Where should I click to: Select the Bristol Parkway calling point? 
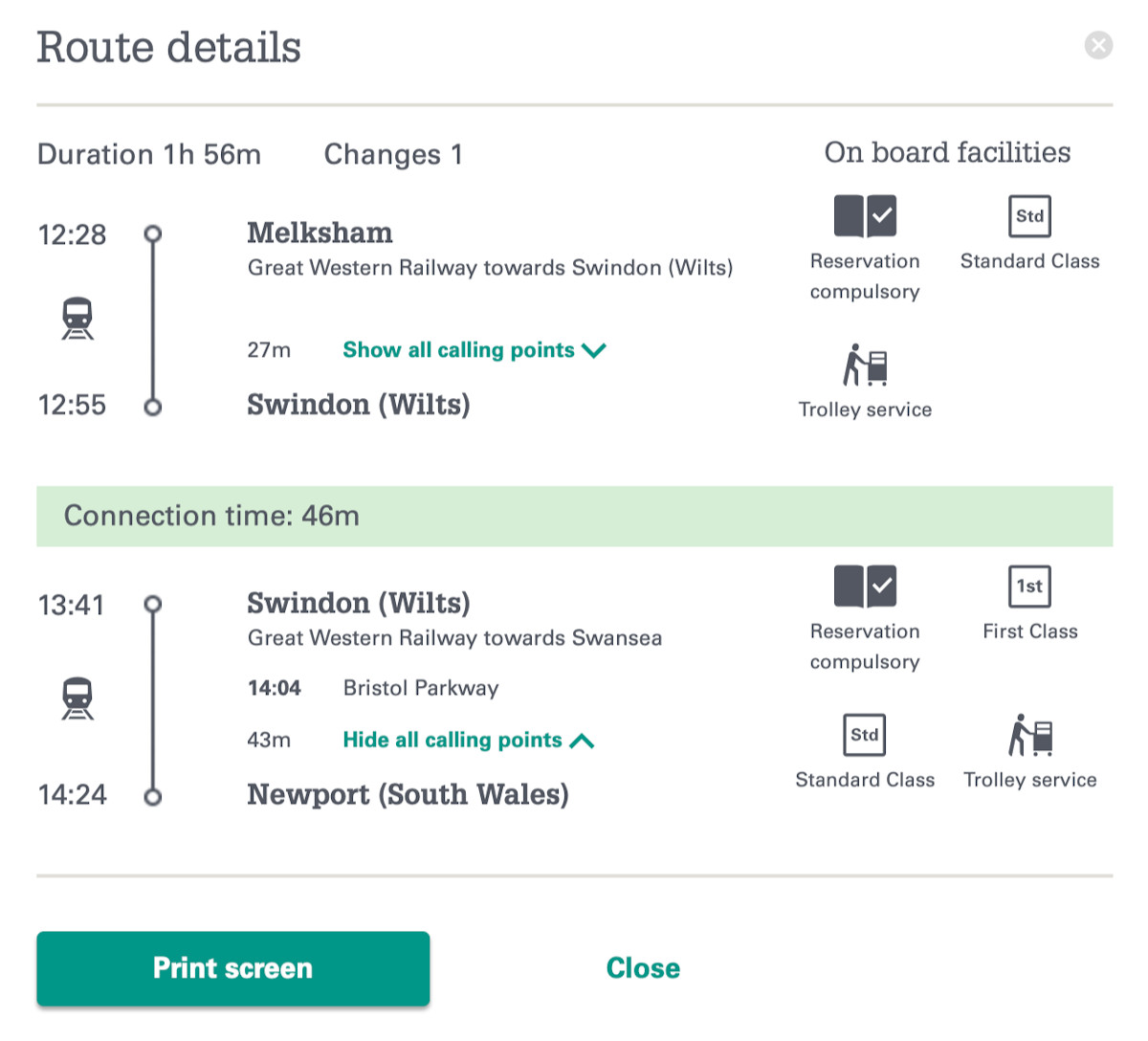pyautogui.click(x=421, y=688)
